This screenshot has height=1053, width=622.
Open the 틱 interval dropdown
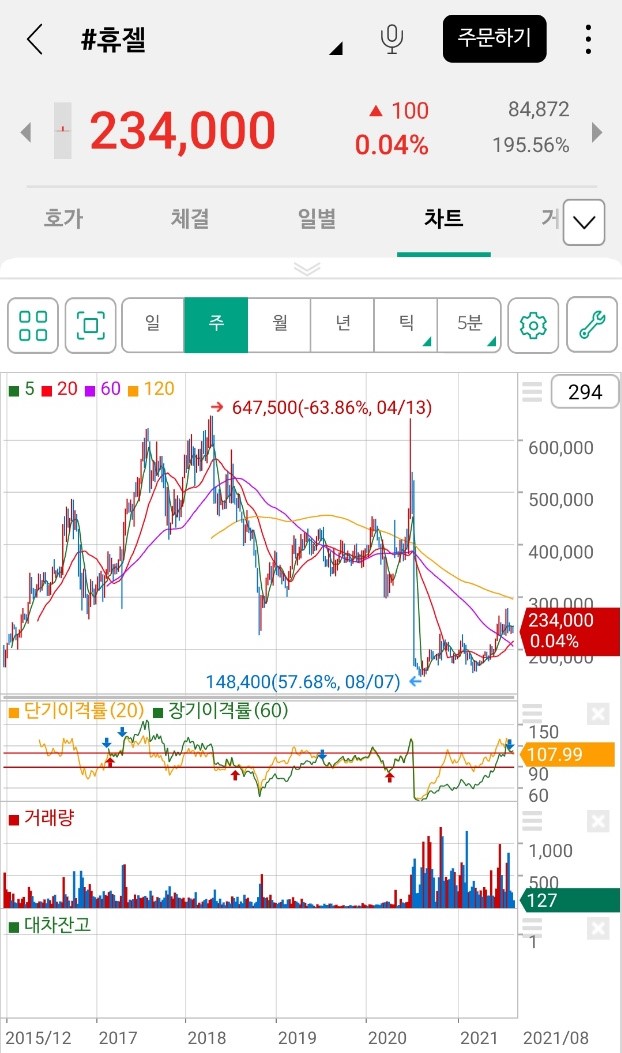[x=405, y=325]
